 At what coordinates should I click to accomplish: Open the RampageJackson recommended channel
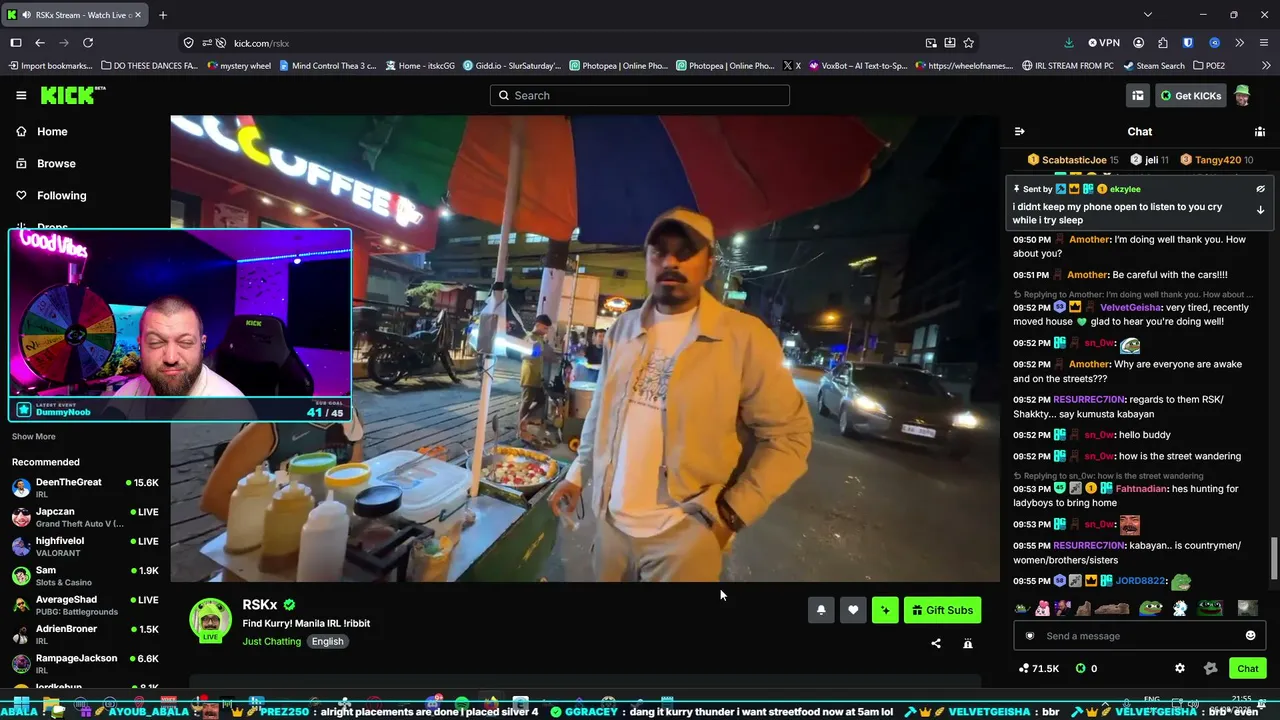[x=85, y=664]
